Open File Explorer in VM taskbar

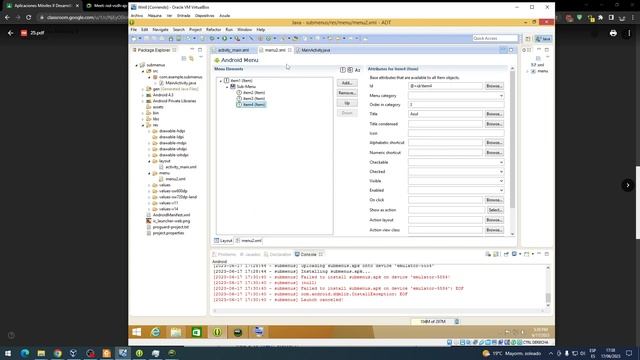tap(176, 332)
